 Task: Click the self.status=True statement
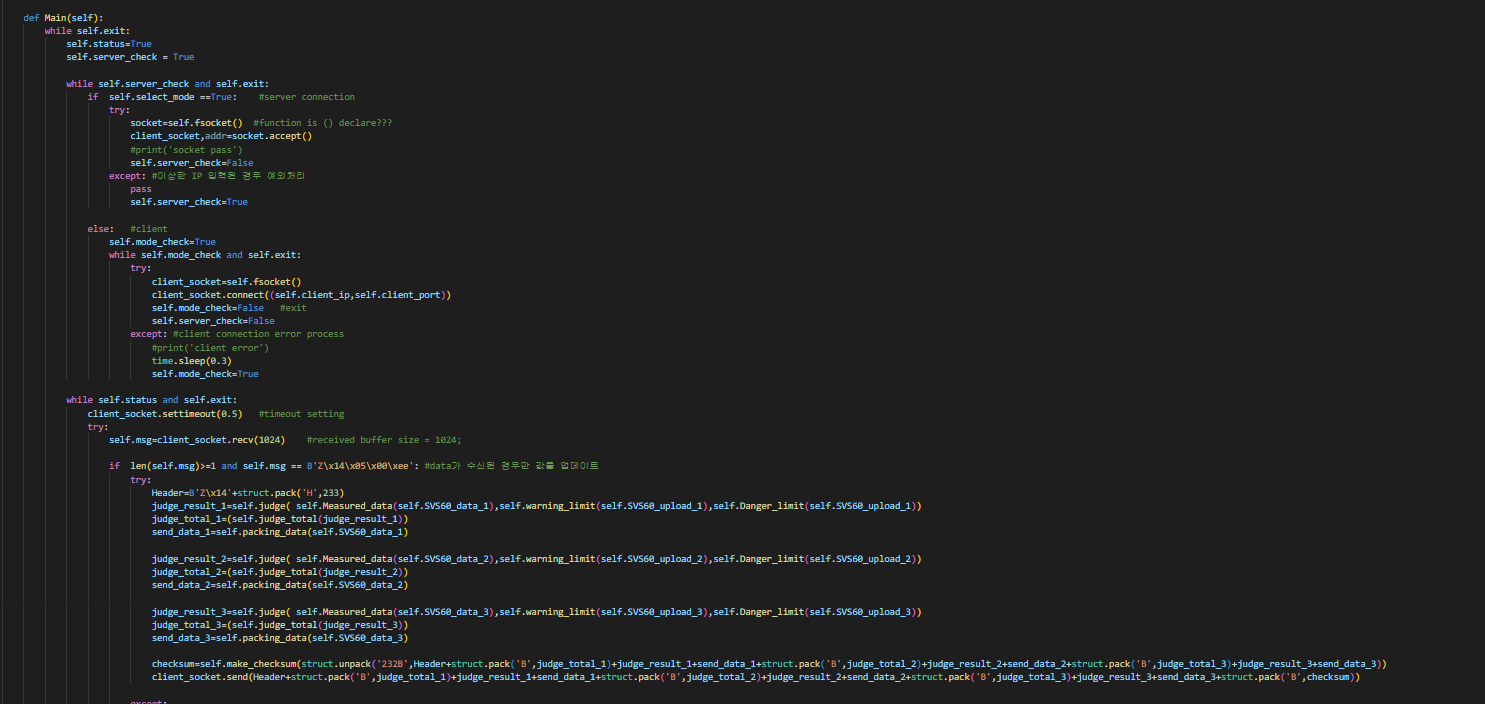pos(109,44)
